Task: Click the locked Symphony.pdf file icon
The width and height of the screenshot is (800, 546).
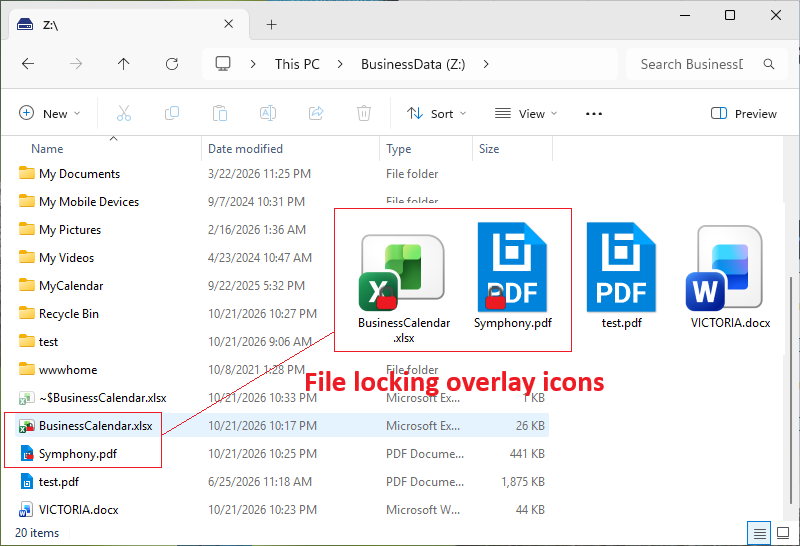Action: 27,454
